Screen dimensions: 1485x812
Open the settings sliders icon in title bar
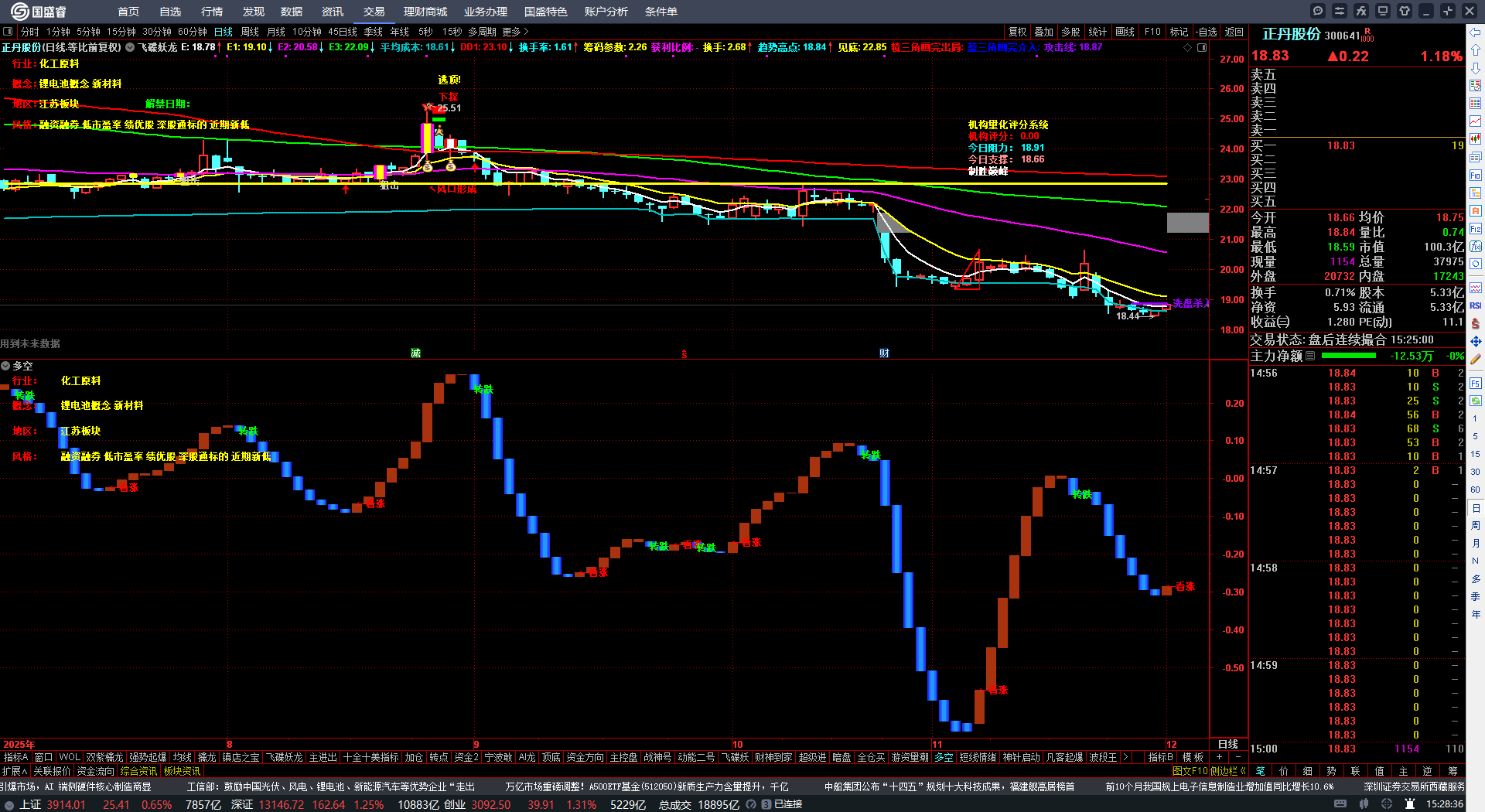(x=1340, y=11)
